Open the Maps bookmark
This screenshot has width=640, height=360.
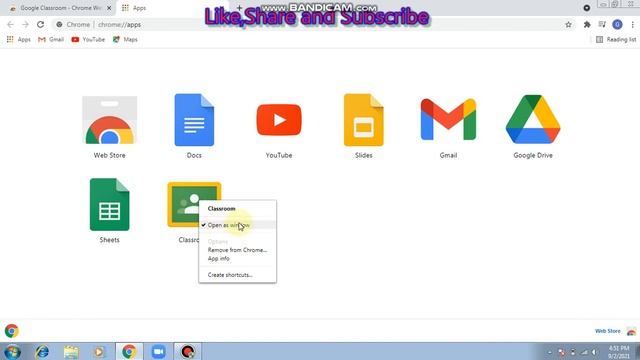click(x=125, y=40)
